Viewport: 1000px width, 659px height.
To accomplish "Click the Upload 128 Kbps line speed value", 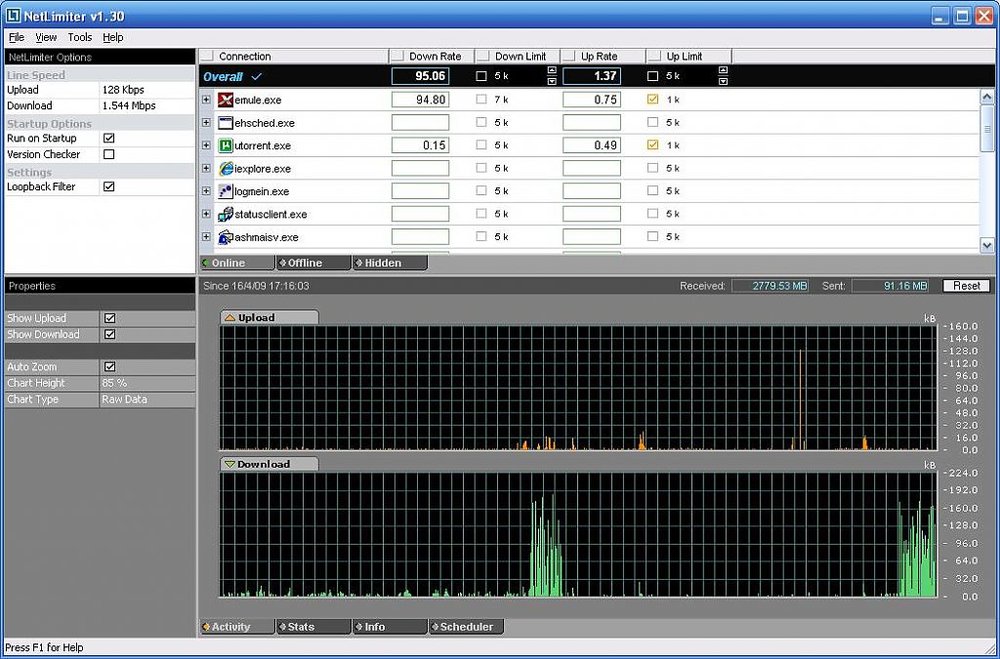I will tap(123, 90).
